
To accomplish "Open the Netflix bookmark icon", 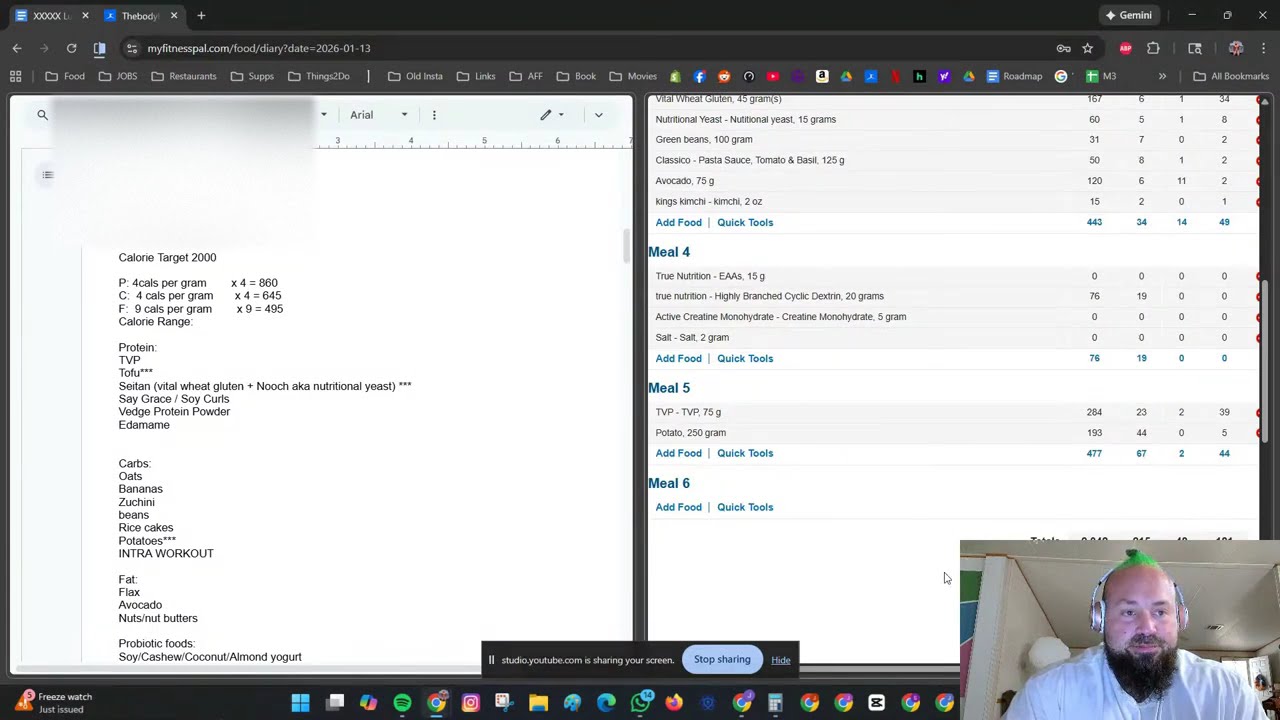I will [x=895, y=76].
